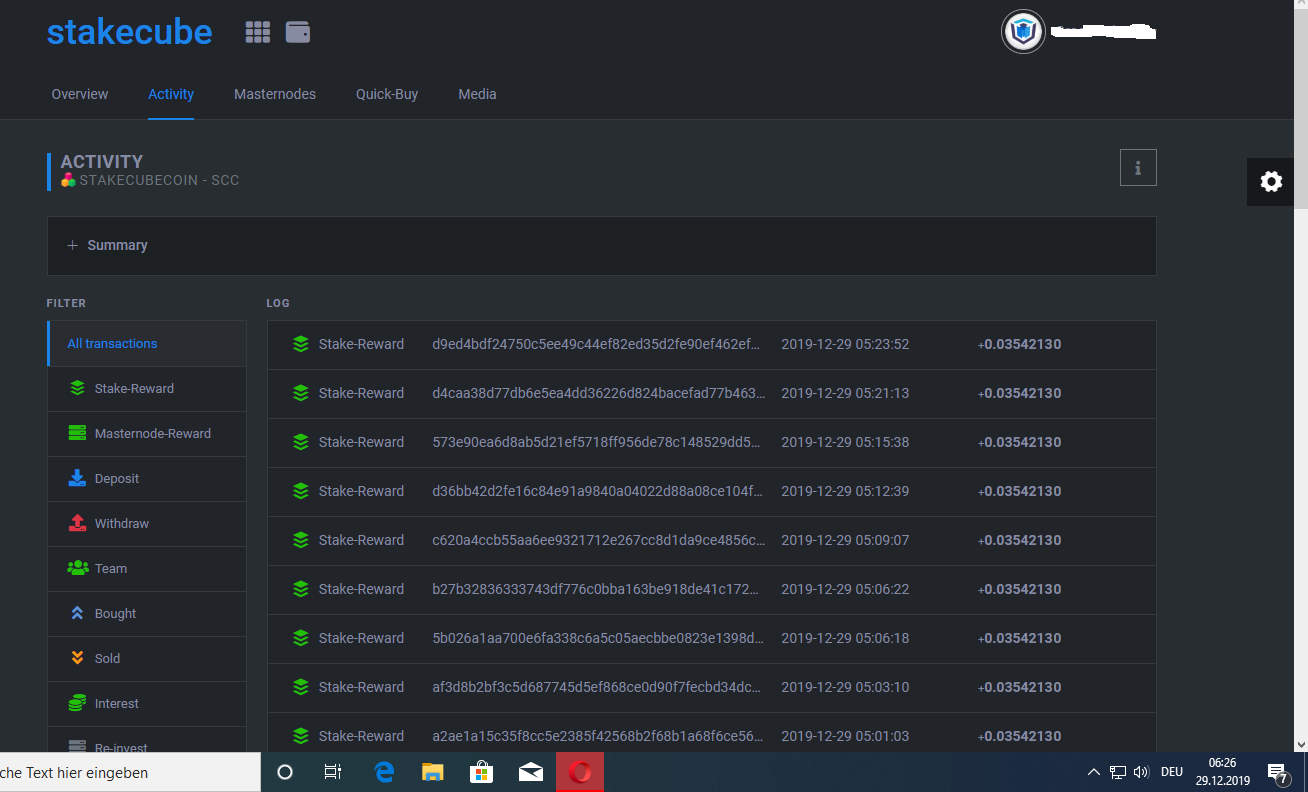
Task: Click timestamp 2019-12-29 05:23:52
Action: click(845, 344)
